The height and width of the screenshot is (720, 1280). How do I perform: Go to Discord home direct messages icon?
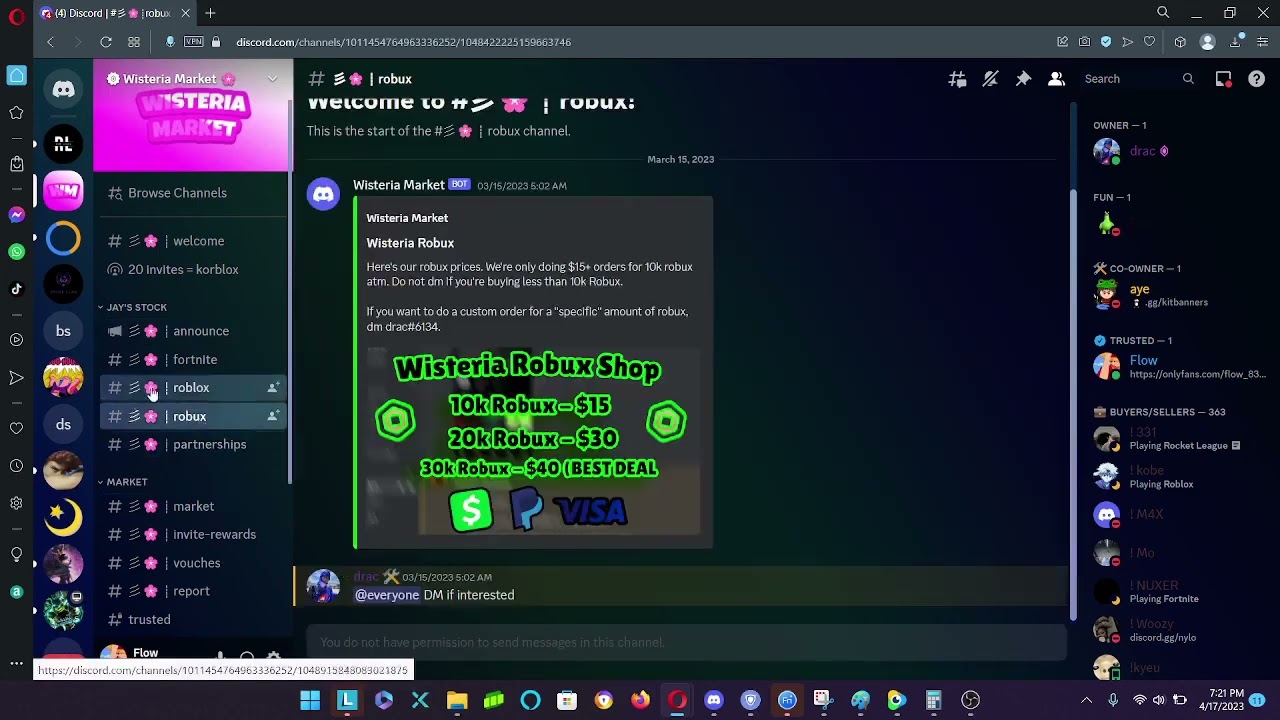click(x=63, y=89)
